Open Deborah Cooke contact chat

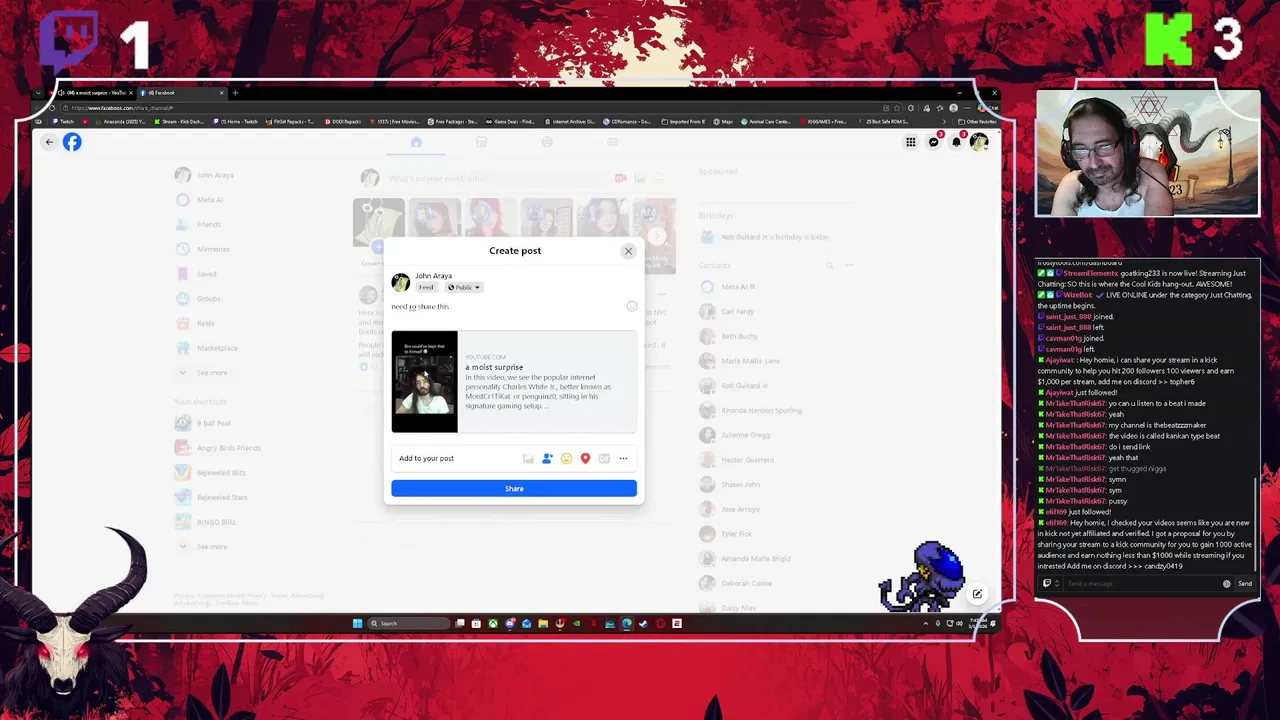737,584
